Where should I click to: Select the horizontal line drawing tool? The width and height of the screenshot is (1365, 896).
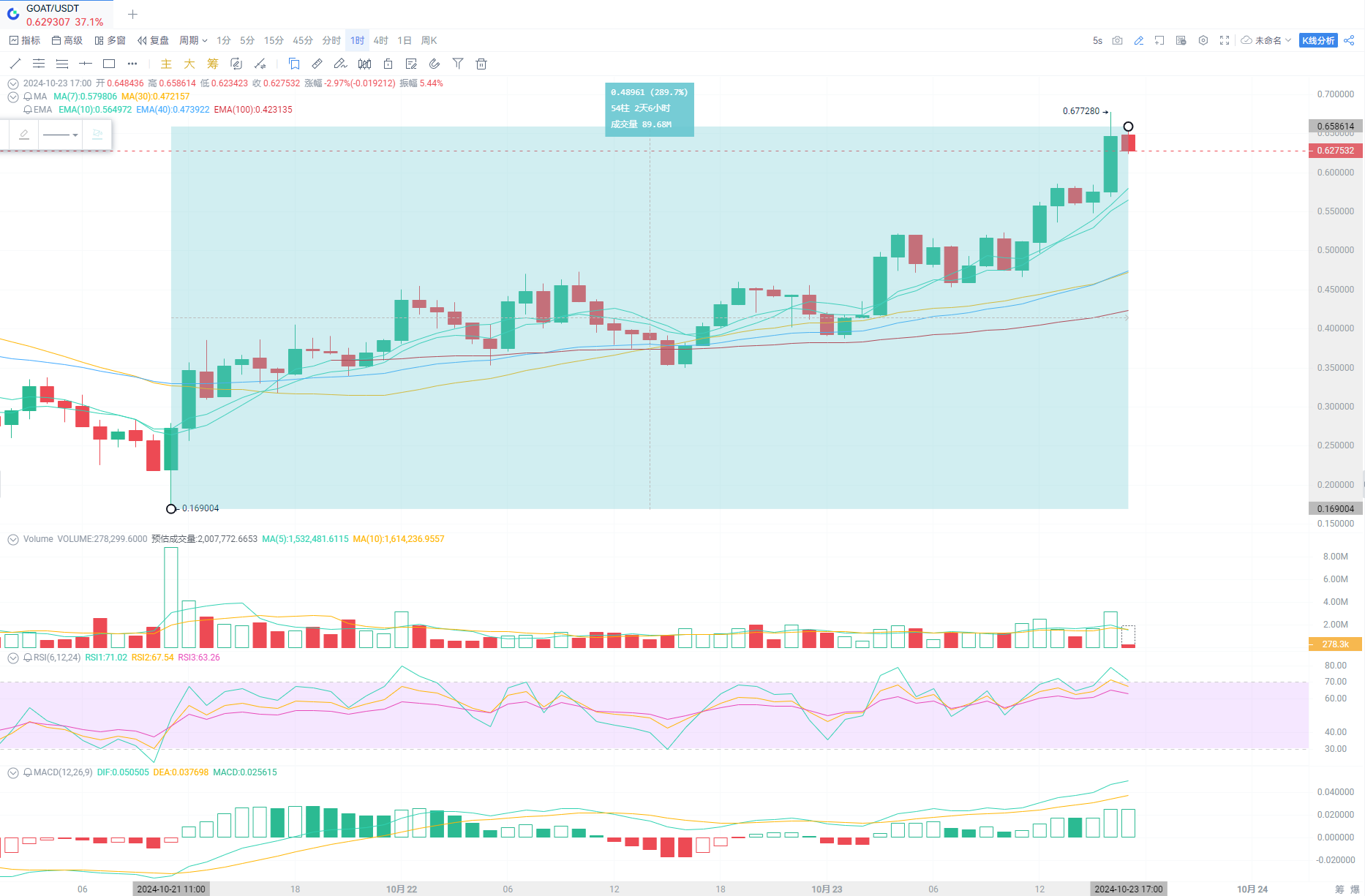(x=86, y=64)
